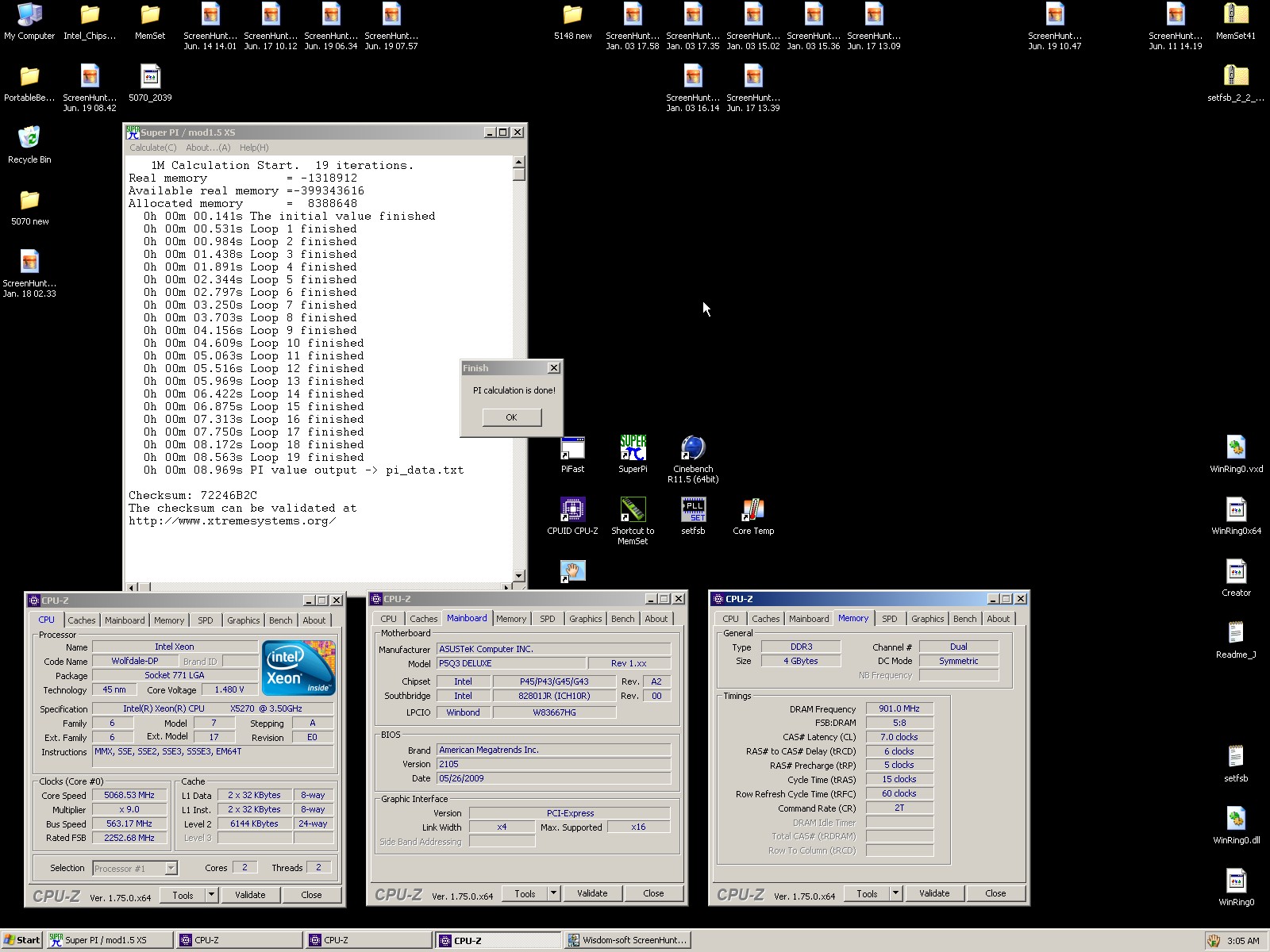Open About...(A) menu in Super PI

[x=208, y=148]
